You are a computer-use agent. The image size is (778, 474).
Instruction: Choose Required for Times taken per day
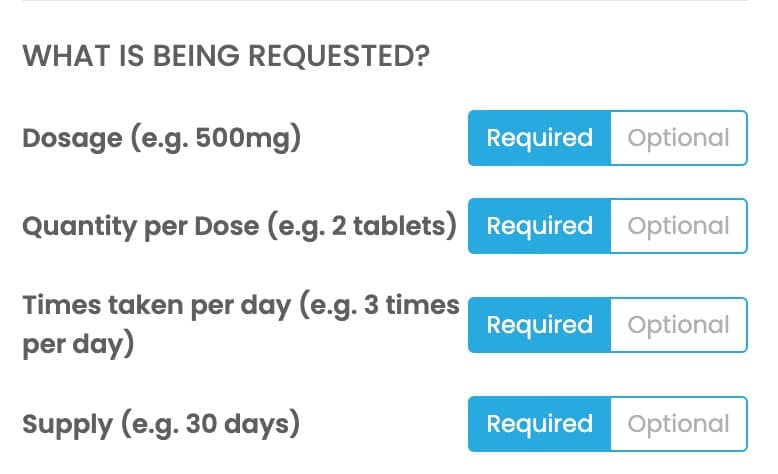[539, 325]
